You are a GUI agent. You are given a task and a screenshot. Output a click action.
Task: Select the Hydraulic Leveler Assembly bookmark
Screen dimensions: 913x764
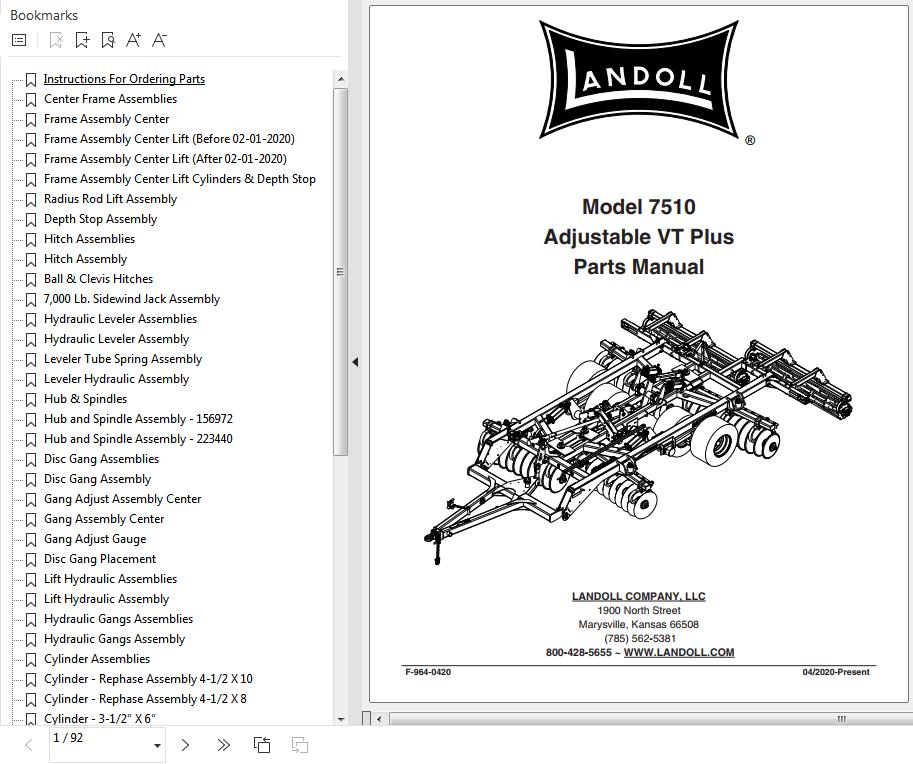point(116,339)
